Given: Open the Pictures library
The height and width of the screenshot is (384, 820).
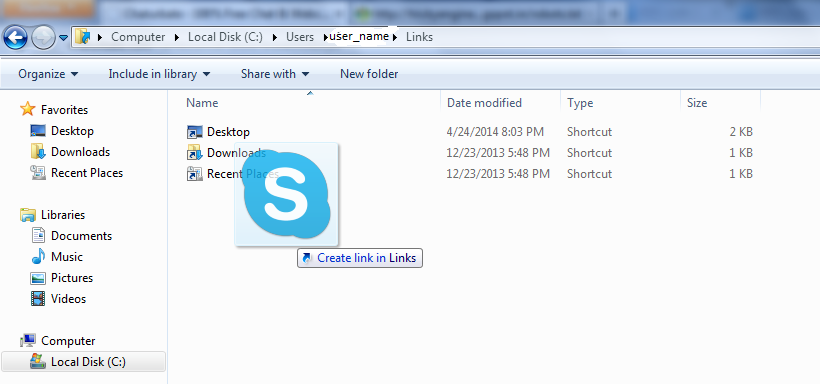Looking at the screenshot, I should point(72,278).
